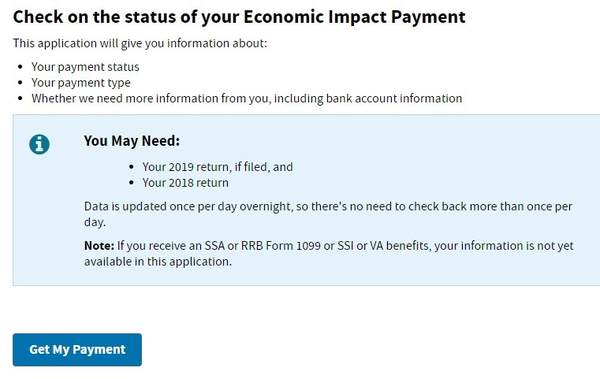Click the bullet dot before 'Your payment status'
Viewport: 600px width, 379px height.
(x=21, y=67)
